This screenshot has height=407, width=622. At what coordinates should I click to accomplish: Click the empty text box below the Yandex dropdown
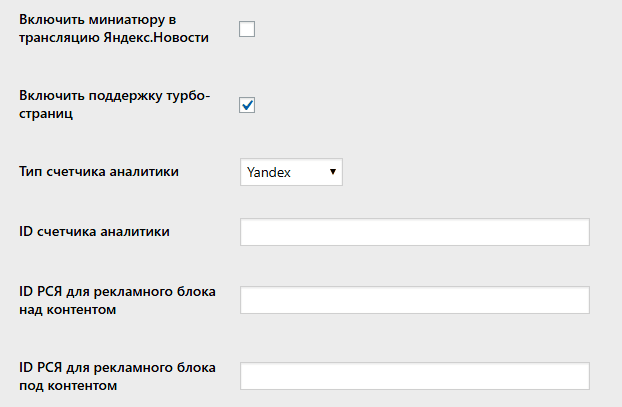coord(414,232)
